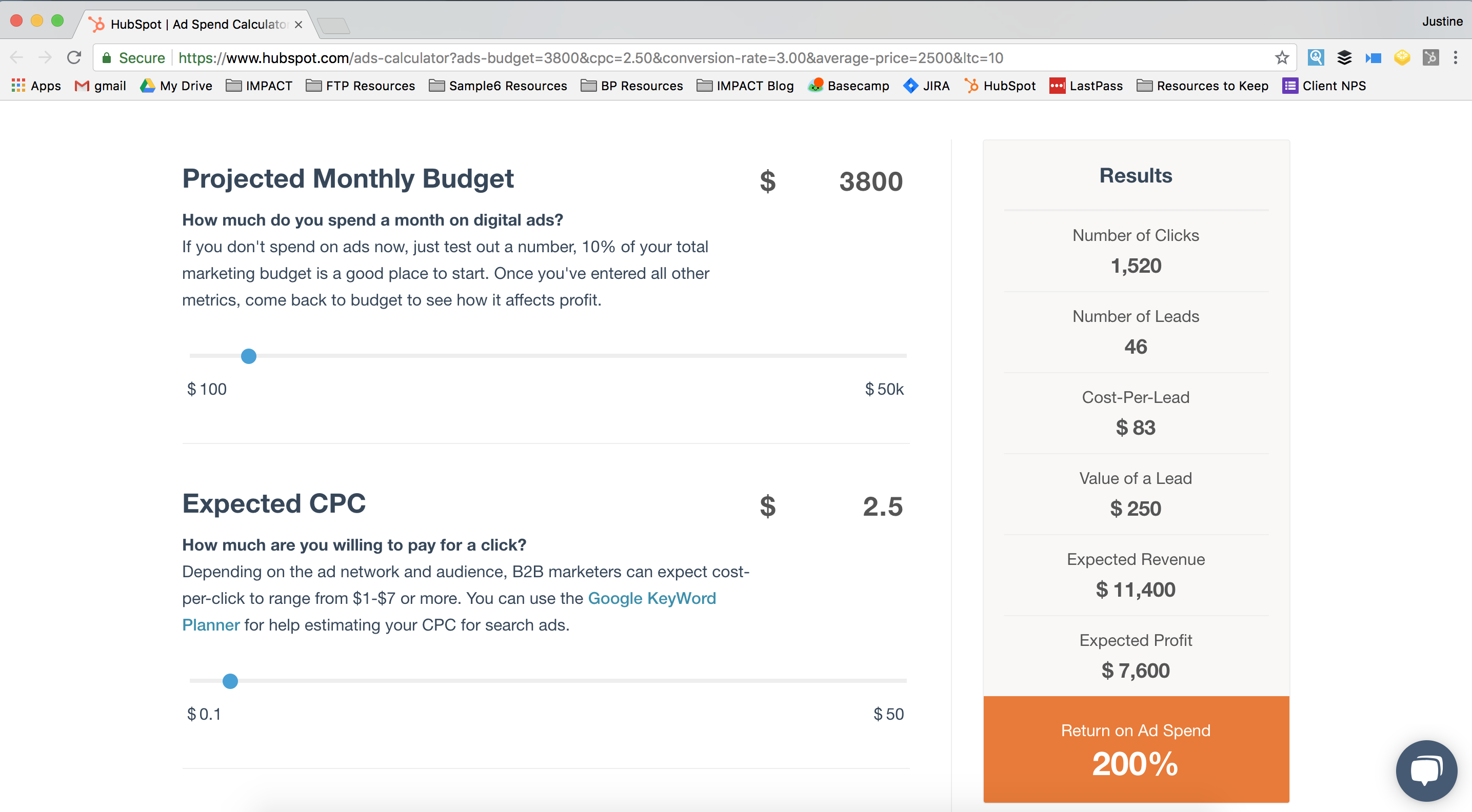The height and width of the screenshot is (812, 1472).
Task: Open the HubSpot sprocket extension icon
Action: tap(1430, 58)
